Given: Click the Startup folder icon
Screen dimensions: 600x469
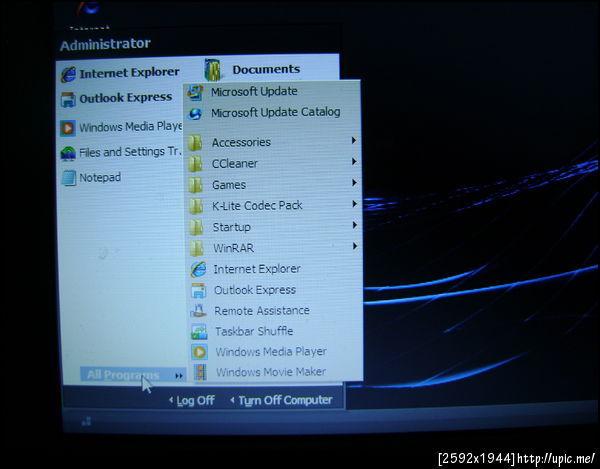Looking at the screenshot, I should [x=196, y=227].
